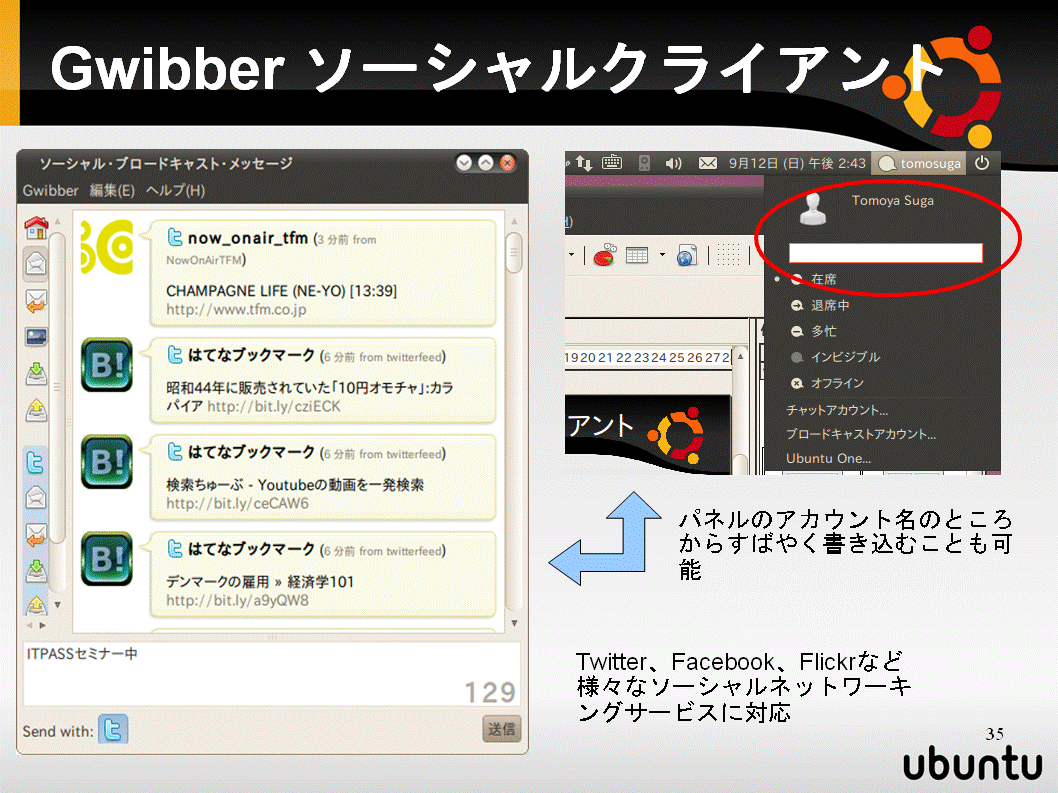The image size is (1058, 793).
Task: Click the 送信 send button
Action: tap(501, 730)
